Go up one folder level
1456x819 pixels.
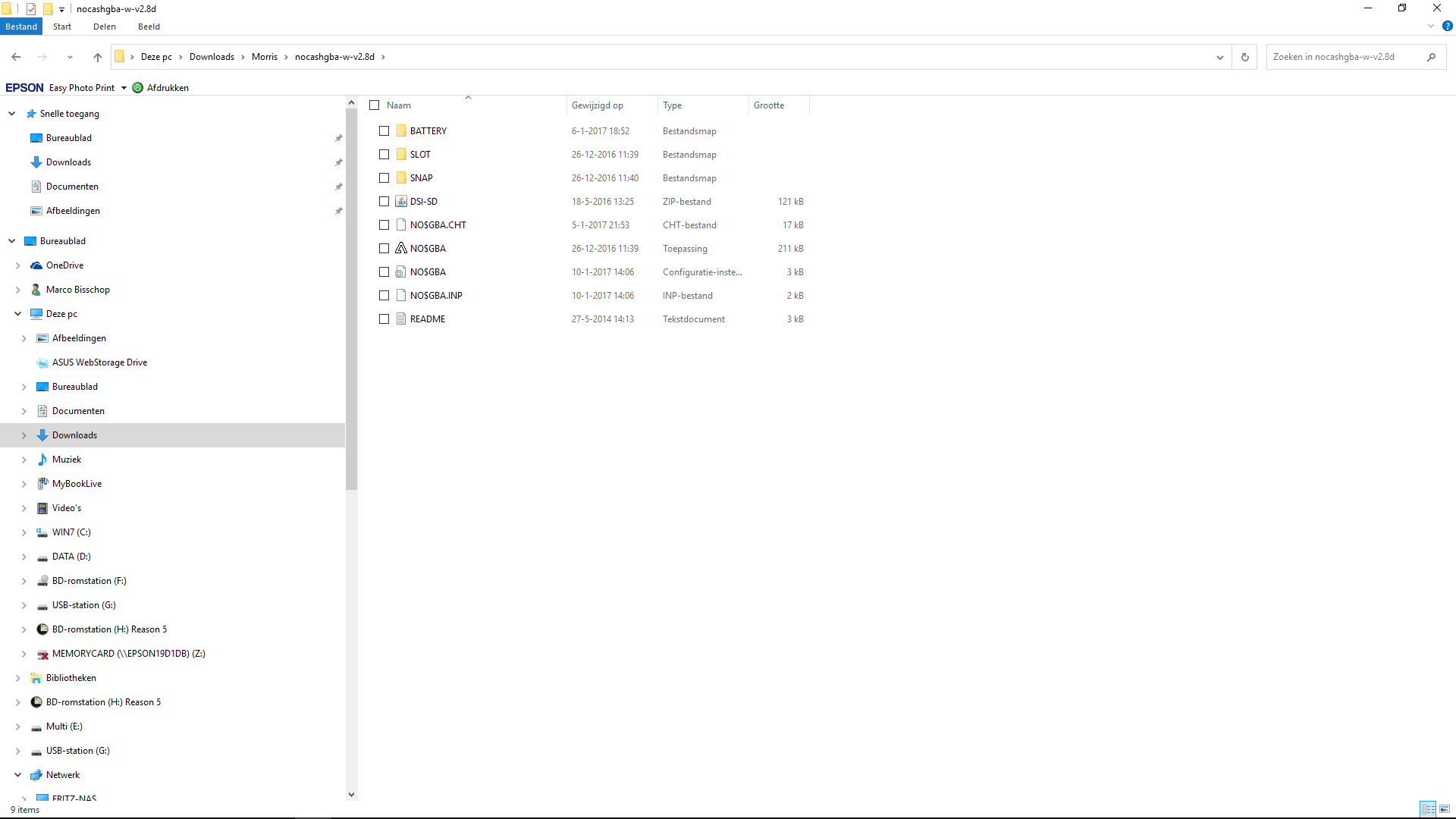click(x=97, y=57)
